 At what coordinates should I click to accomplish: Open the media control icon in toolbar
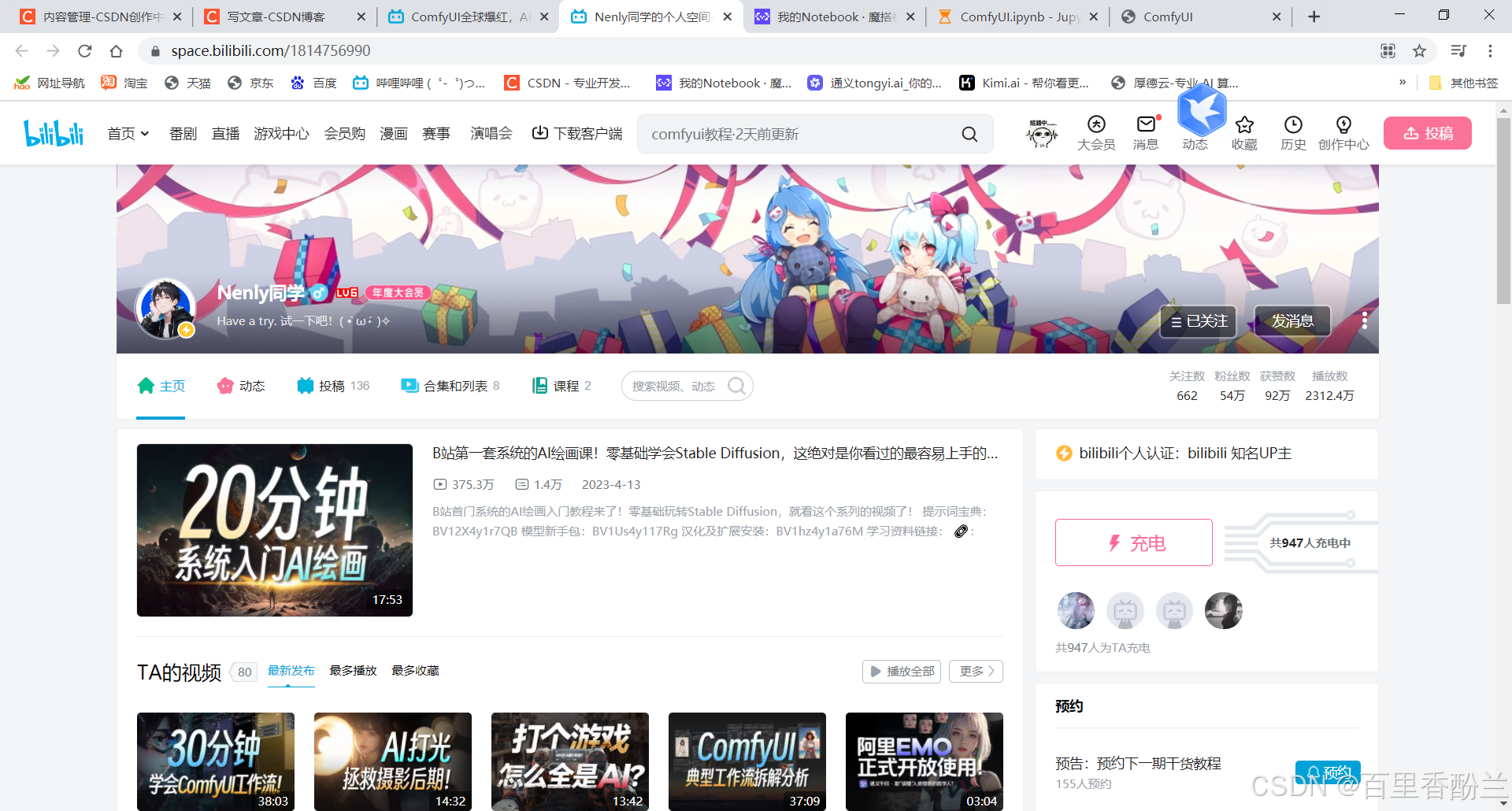(1458, 51)
